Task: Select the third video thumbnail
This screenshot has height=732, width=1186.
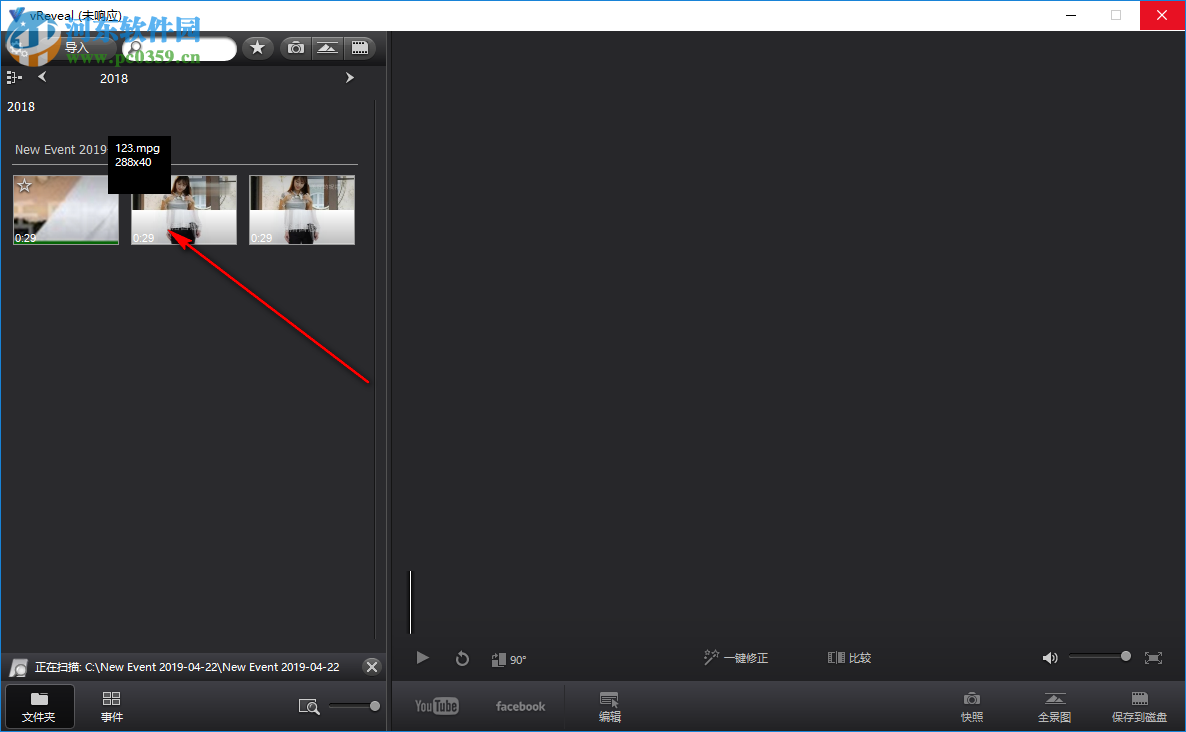Action: [x=302, y=210]
